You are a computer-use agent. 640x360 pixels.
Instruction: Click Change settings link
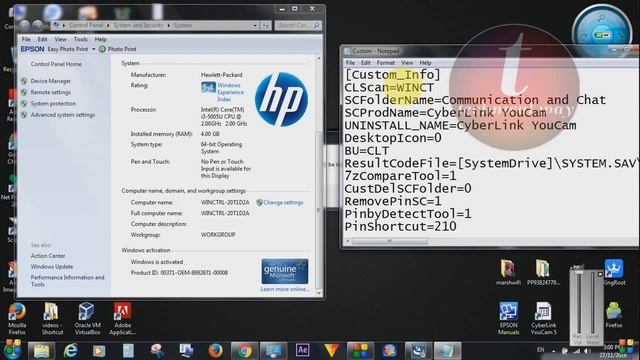pyautogui.click(x=283, y=202)
